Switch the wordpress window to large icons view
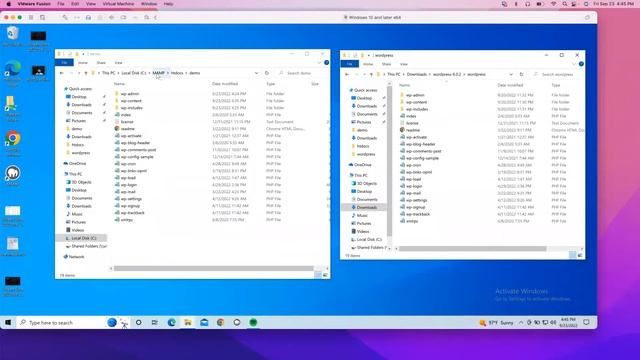 point(580,255)
